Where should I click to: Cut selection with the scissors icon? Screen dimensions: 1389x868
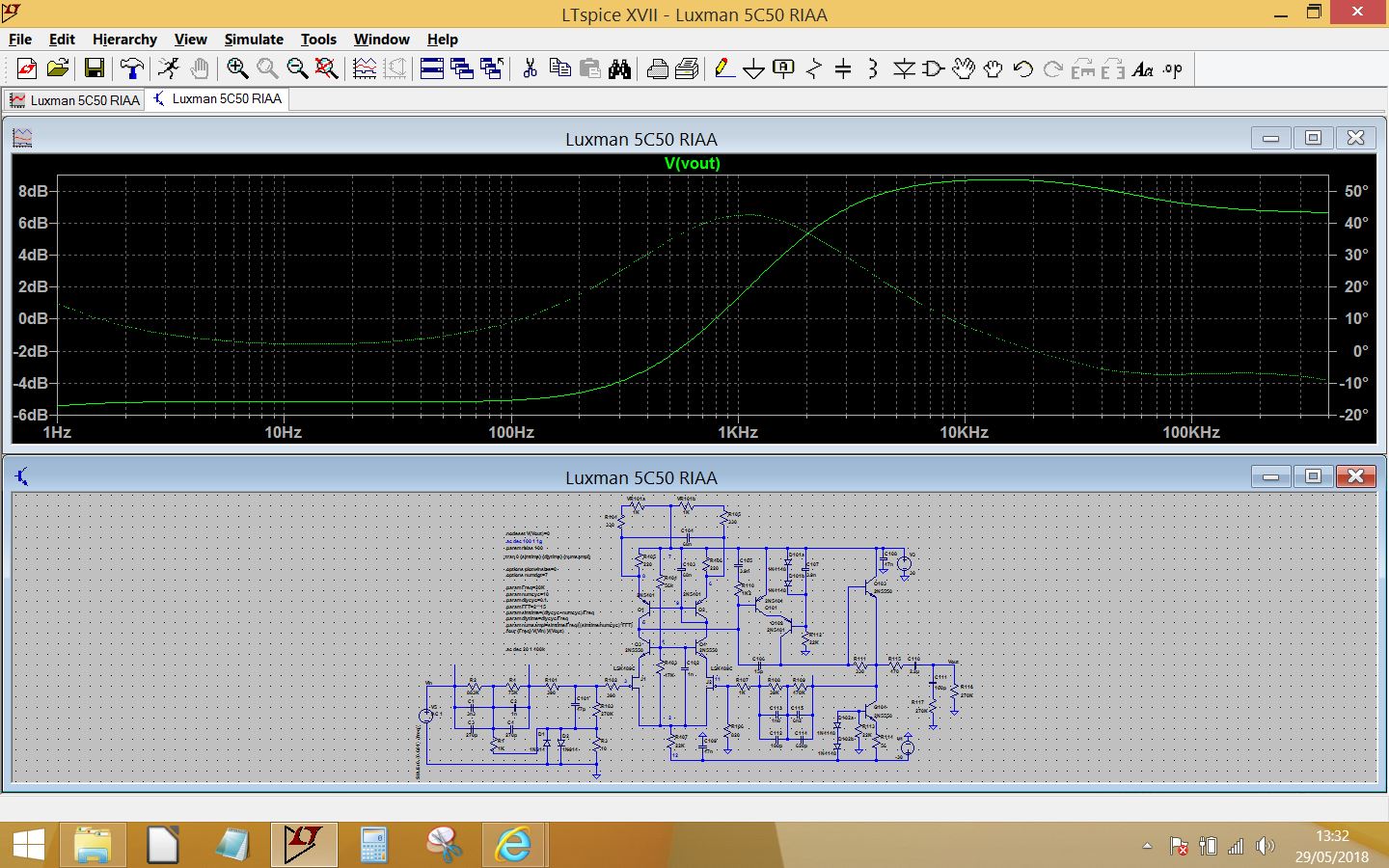tap(530, 68)
